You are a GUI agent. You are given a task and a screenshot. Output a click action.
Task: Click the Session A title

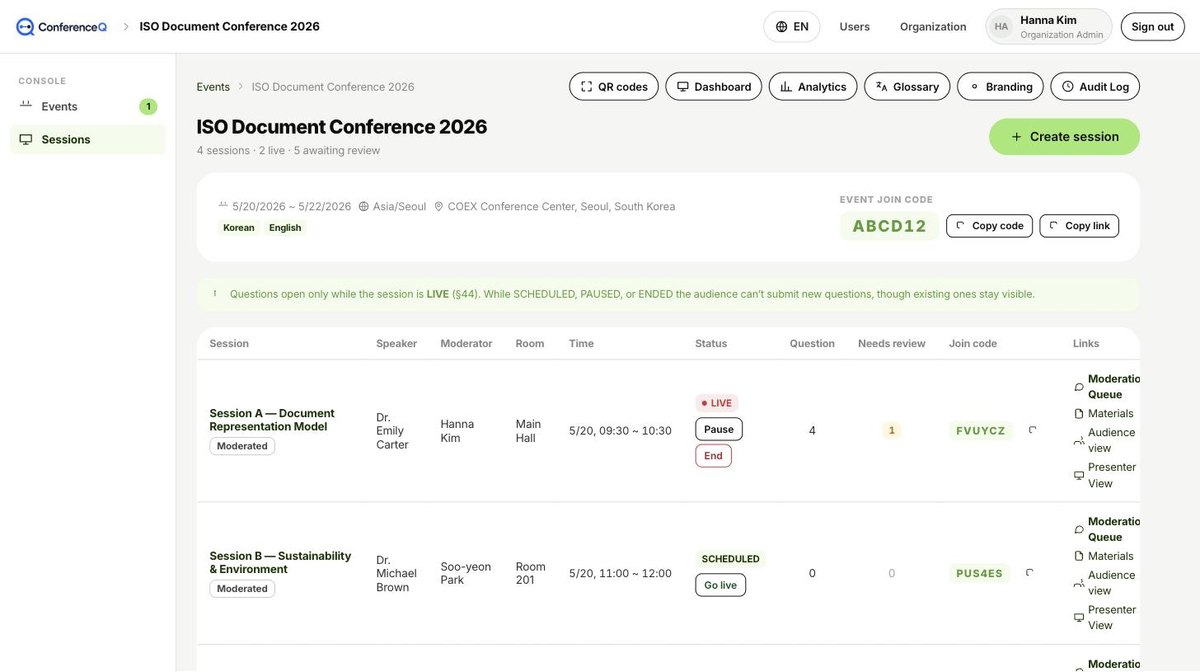[272, 420]
